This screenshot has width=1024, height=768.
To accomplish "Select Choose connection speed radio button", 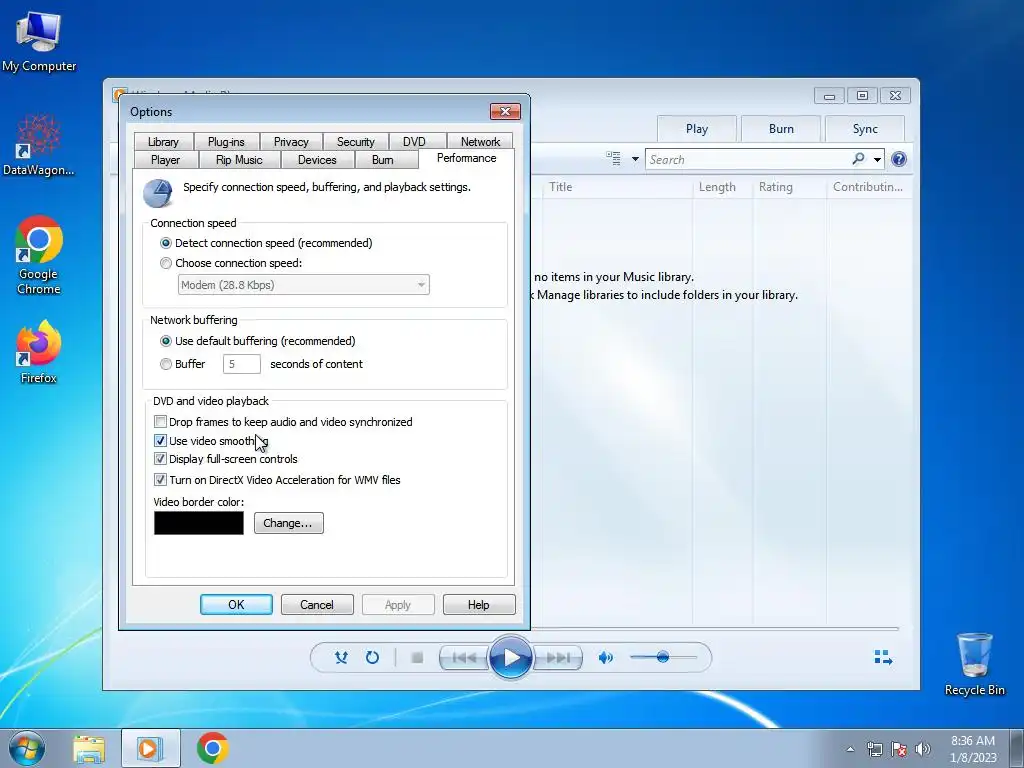I will click(x=166, y=263).
